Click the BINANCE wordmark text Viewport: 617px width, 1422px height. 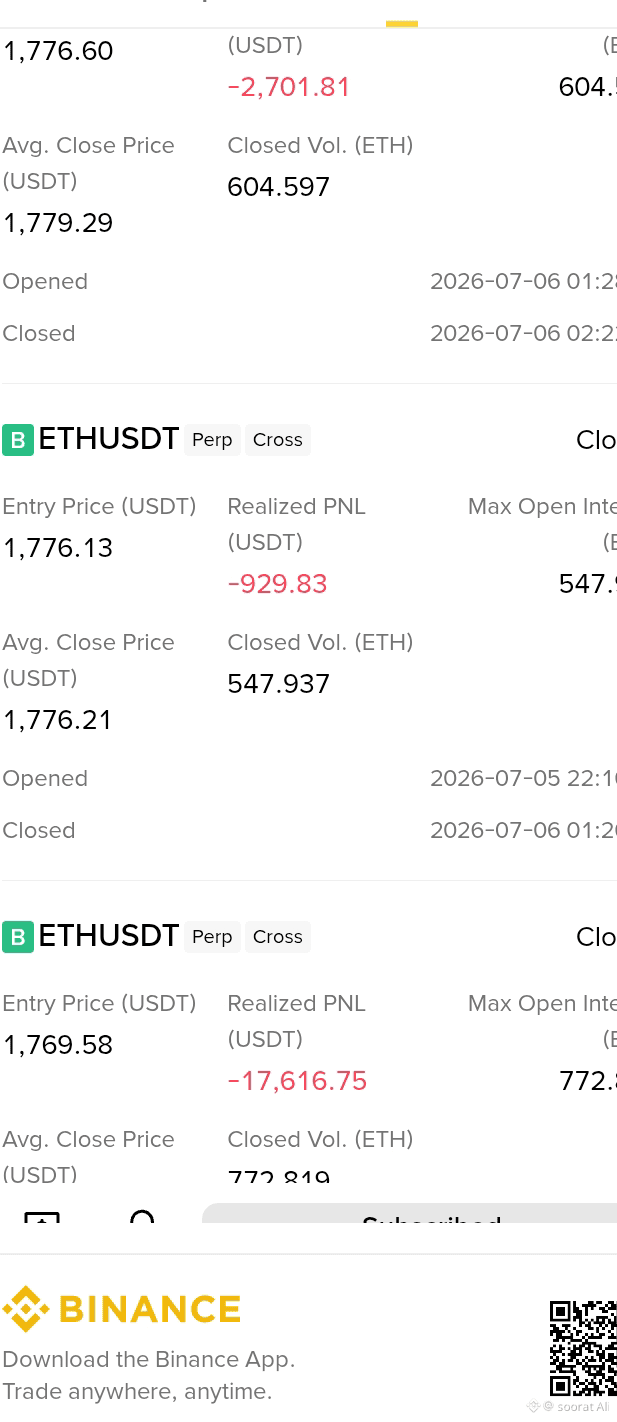(150, 1309)
